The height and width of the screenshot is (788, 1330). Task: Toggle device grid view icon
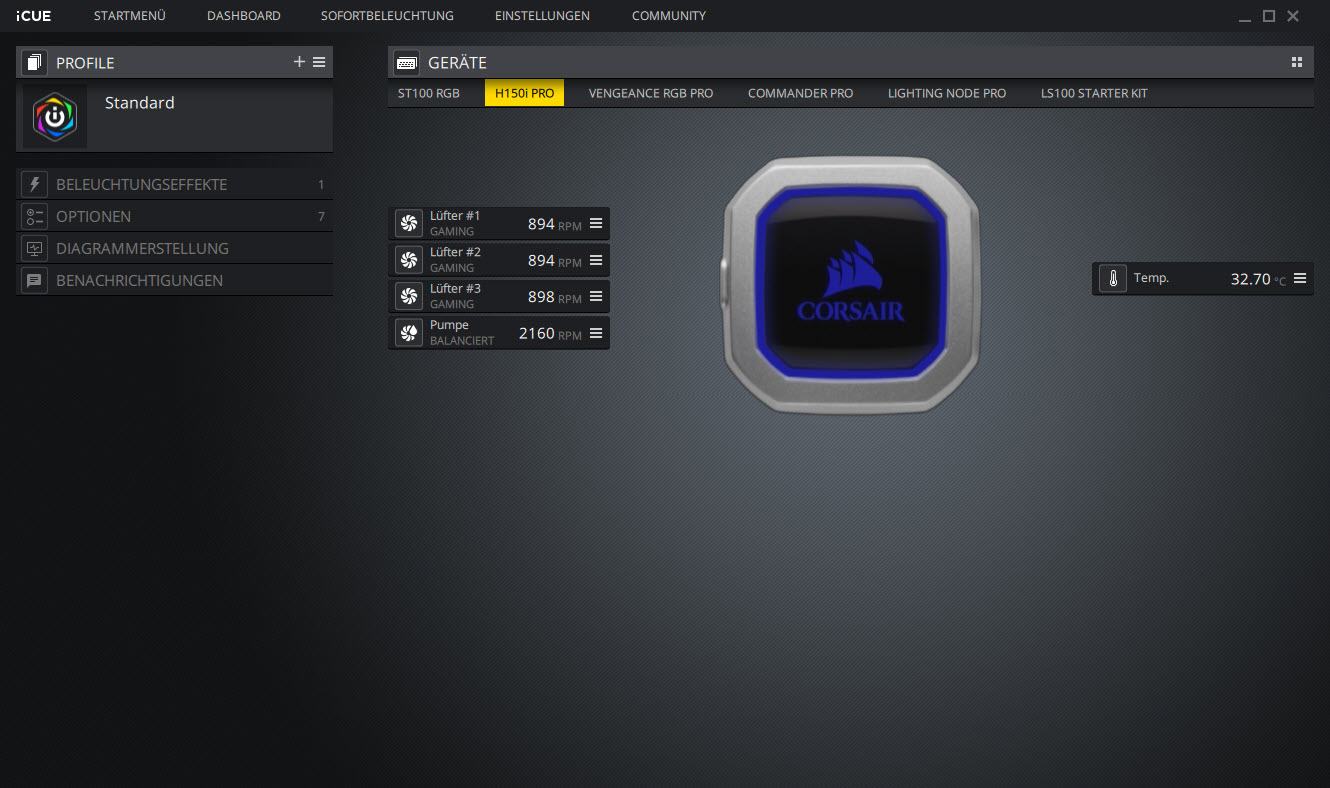coord(1297,62)
